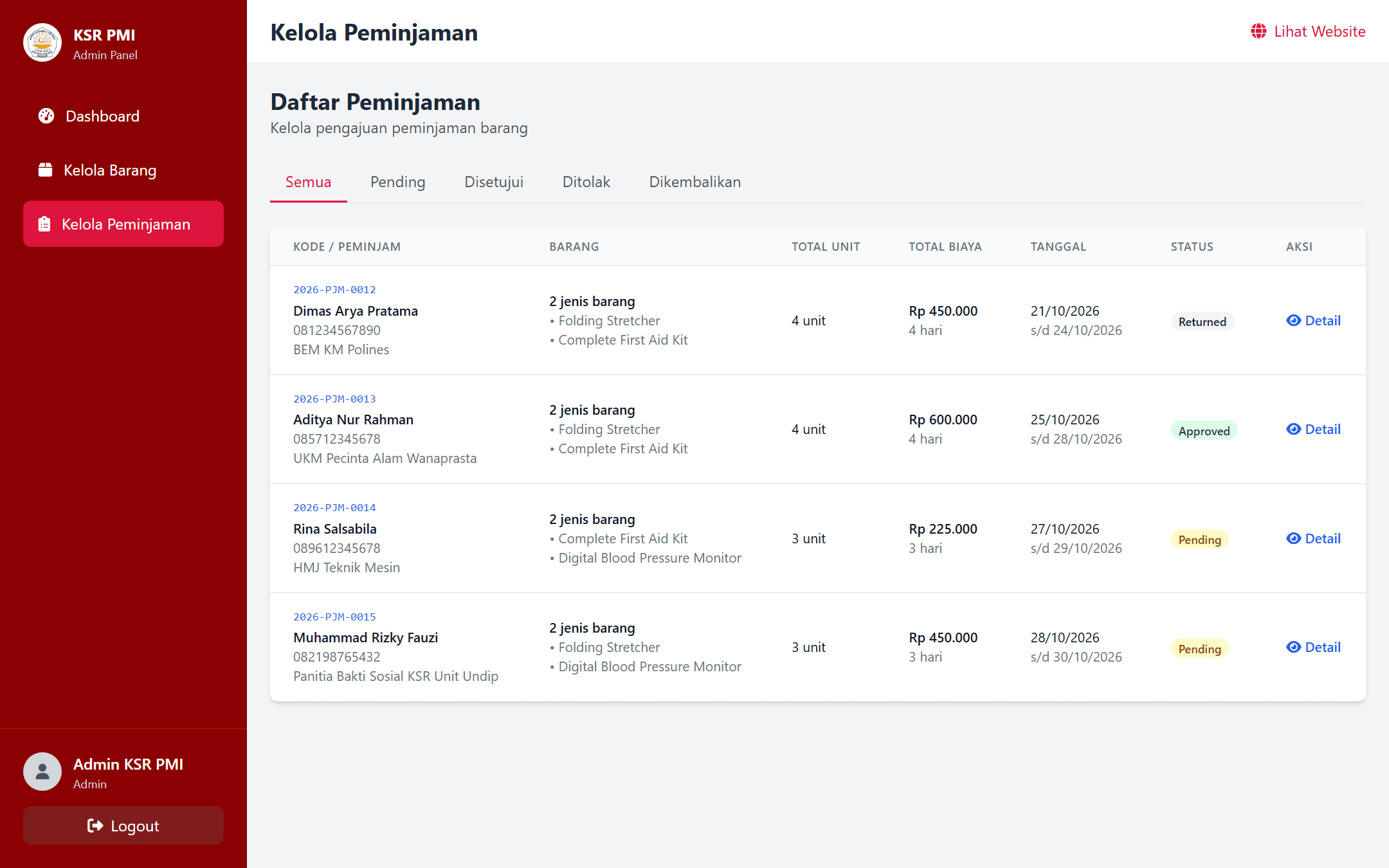Click loan code 2026-PJM-0014
Image resolution: width=1389 pixels, height=868 pixels.
pyautogui.click(x=334, y=507)
